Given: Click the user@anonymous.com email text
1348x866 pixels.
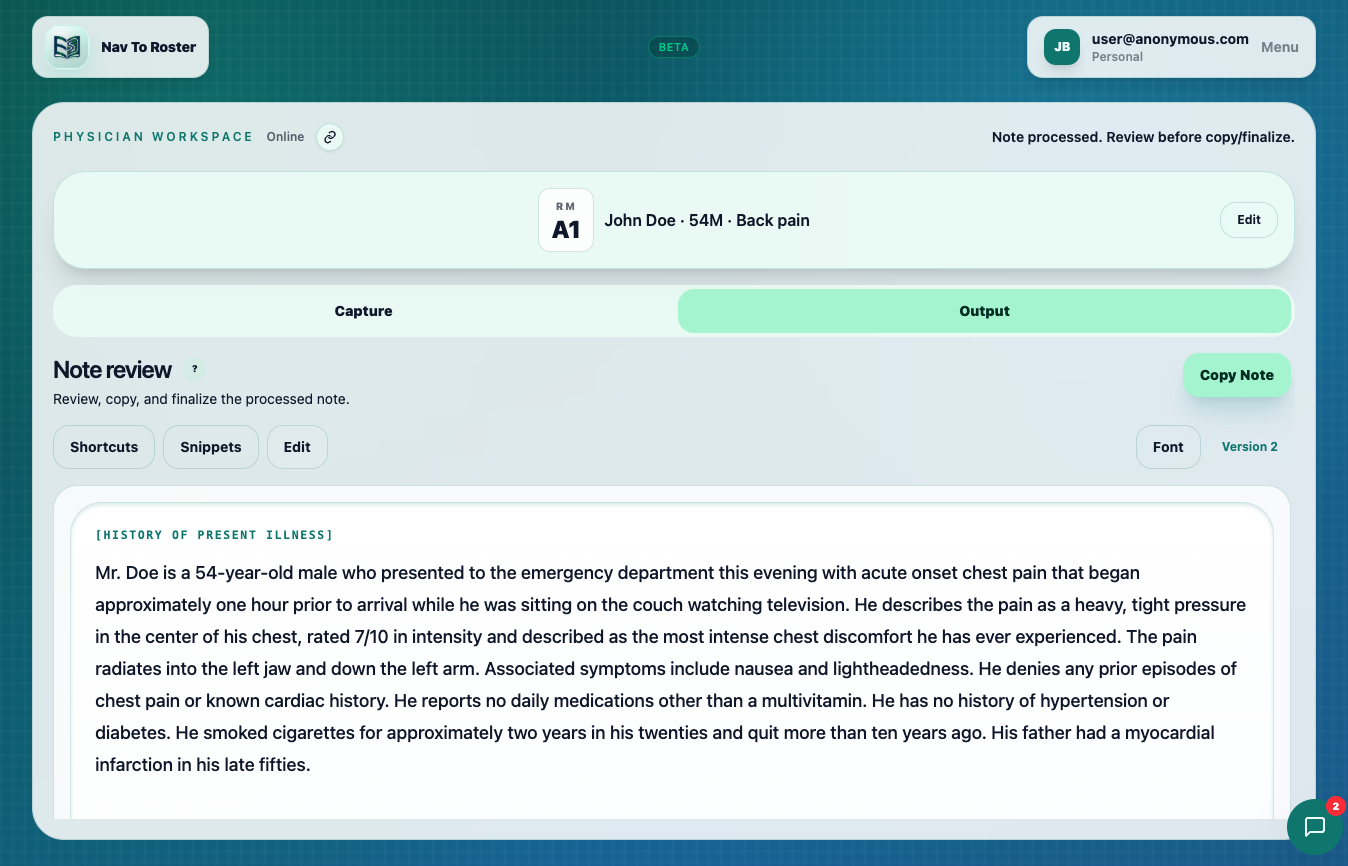Looking at the screenshot, I should [1170, 39].
